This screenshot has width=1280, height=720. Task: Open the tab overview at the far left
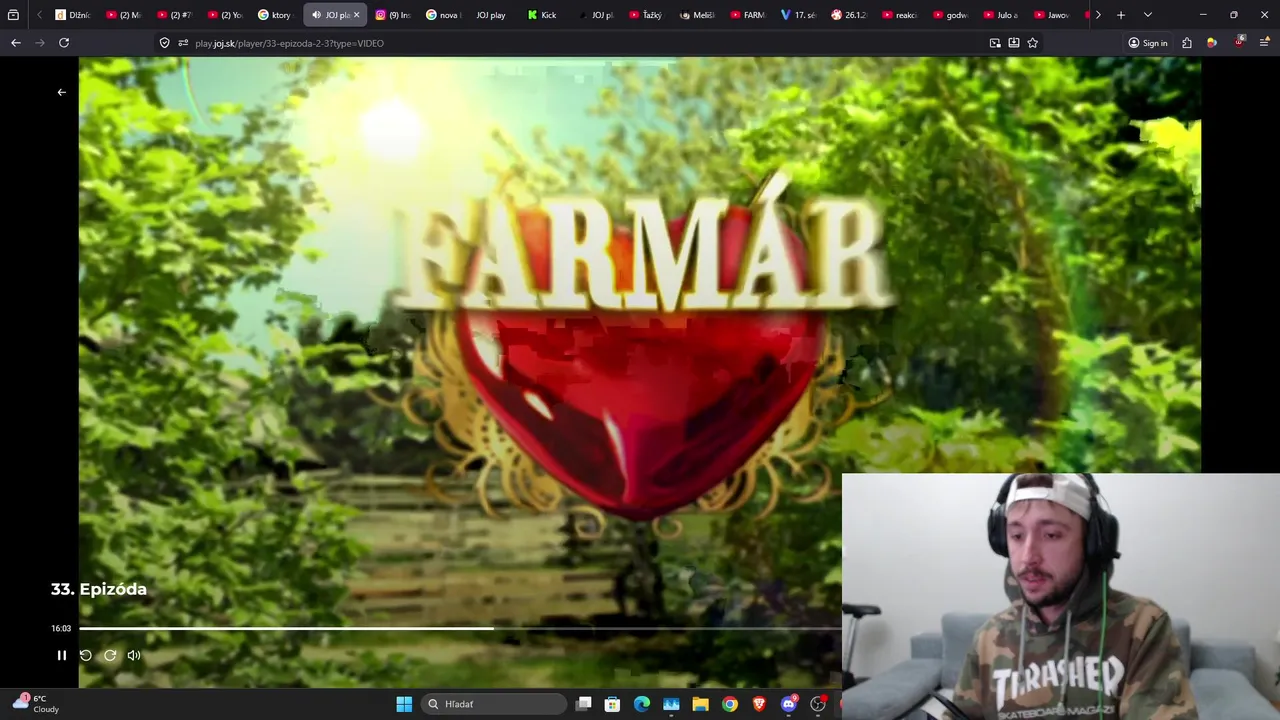(x=13, y=15)
